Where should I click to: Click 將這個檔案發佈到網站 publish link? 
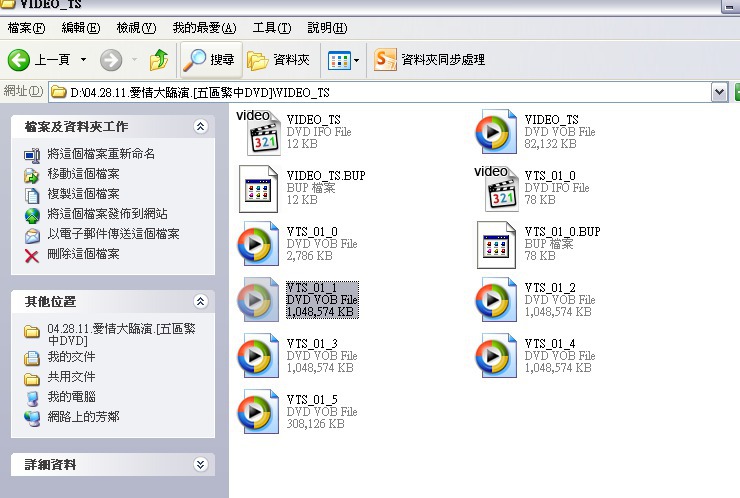(x=107, y=214)
